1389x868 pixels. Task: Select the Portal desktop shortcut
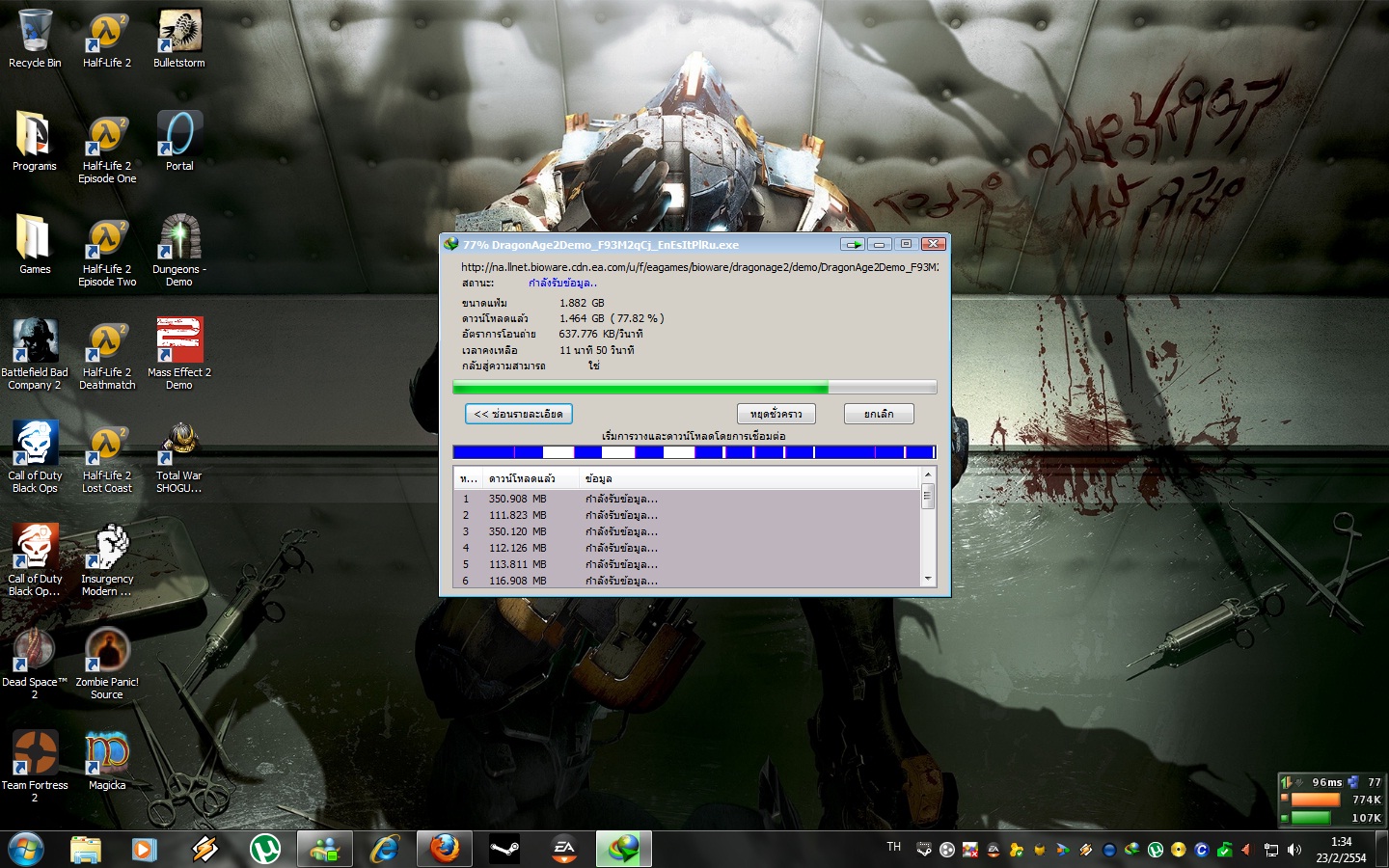(179, 142)
